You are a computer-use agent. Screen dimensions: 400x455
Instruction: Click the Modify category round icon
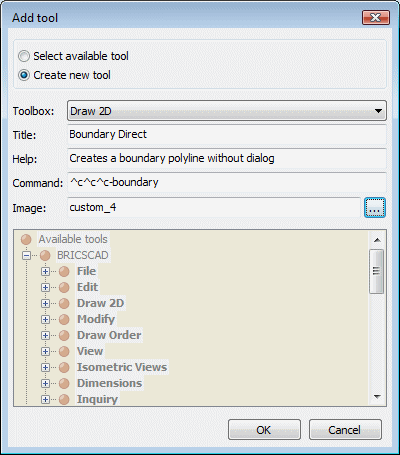coord(64,319)
